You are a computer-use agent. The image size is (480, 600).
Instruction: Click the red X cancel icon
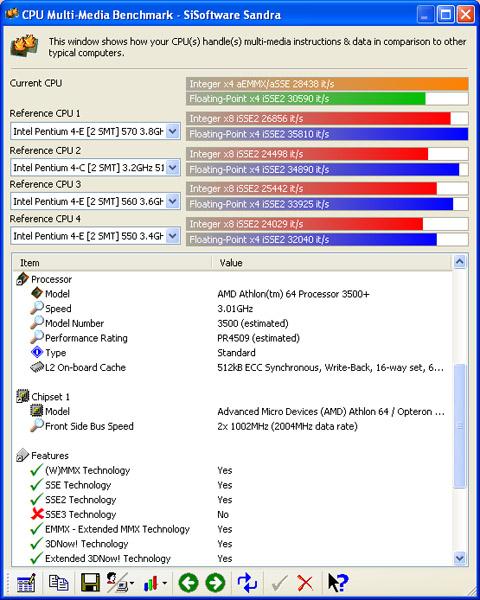point(305,583)
